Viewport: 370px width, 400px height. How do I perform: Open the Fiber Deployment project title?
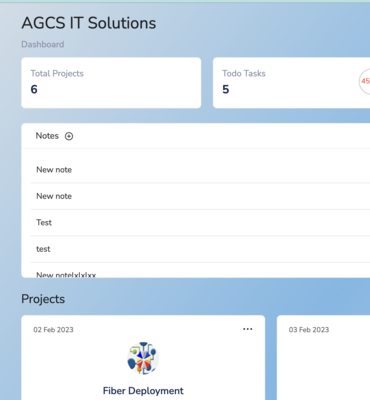click(143, 391)
